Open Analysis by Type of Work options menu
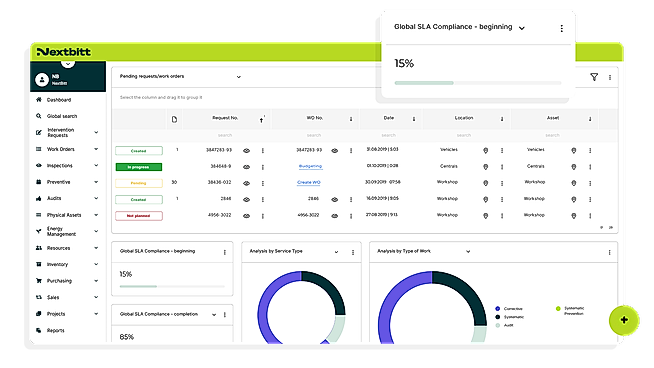The width and height of the screenshot is (654, 368). click(x=609, y=252)
